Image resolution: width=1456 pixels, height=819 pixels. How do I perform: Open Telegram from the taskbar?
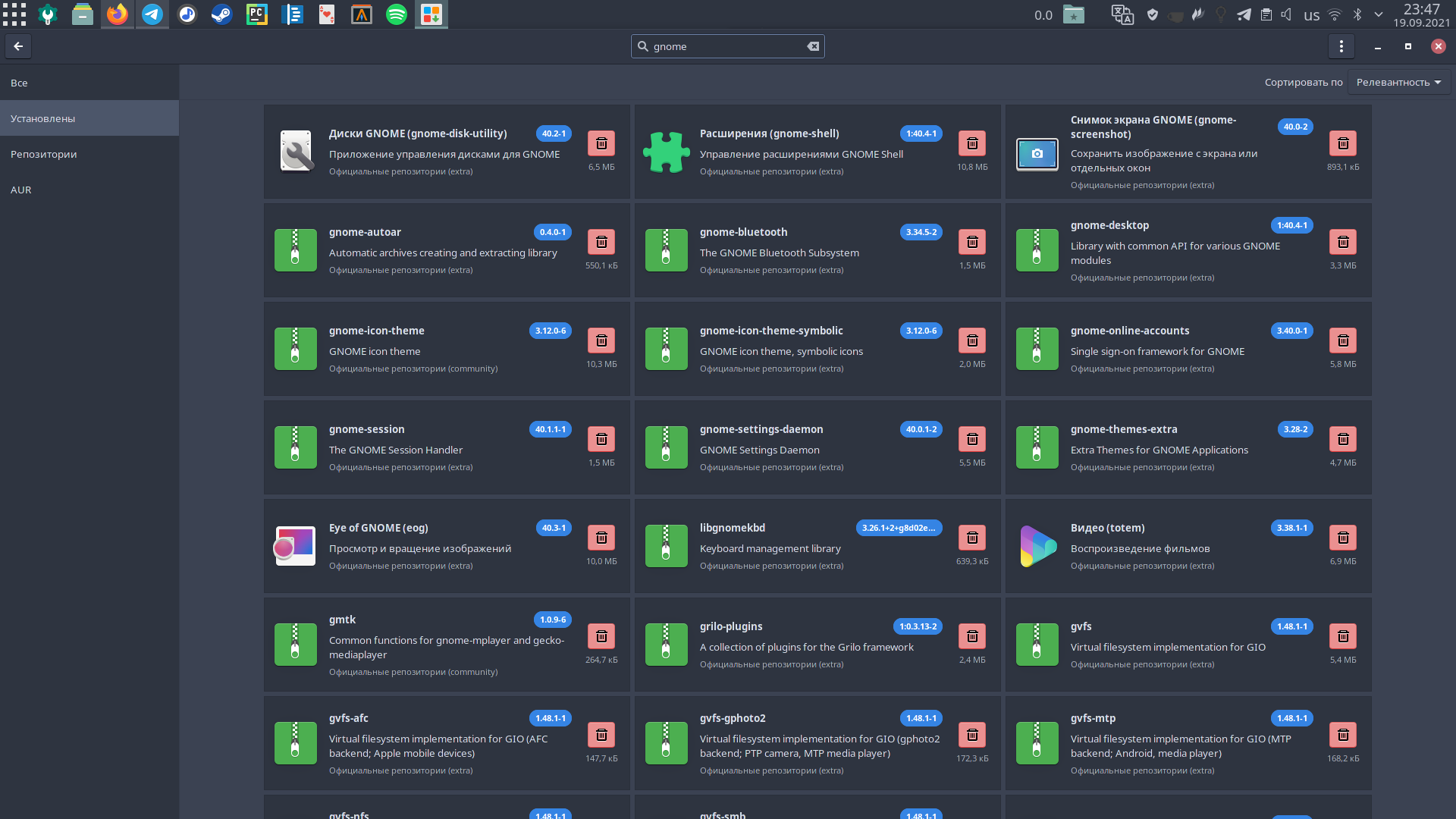pos(152,14)
